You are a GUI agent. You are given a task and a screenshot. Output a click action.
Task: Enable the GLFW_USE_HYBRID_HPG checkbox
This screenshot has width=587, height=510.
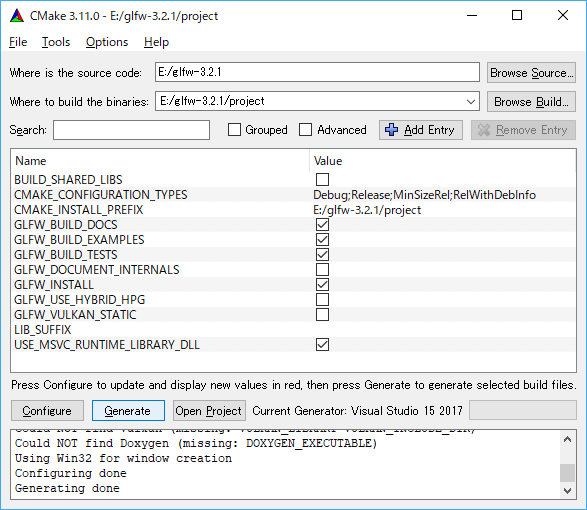pos(322,300)
